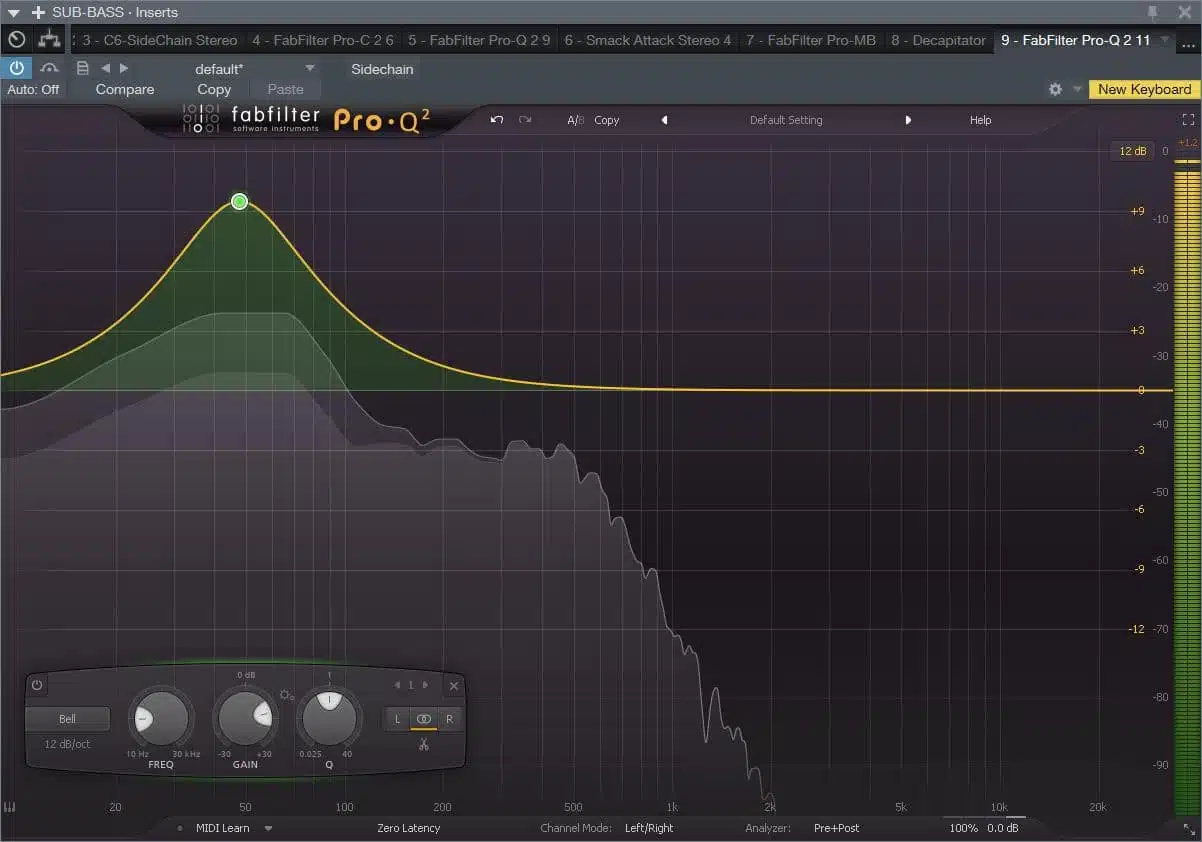Click the automation mode icon beside power
Viewport: 1202px width, 842px height.
click(x=48, y=68)
